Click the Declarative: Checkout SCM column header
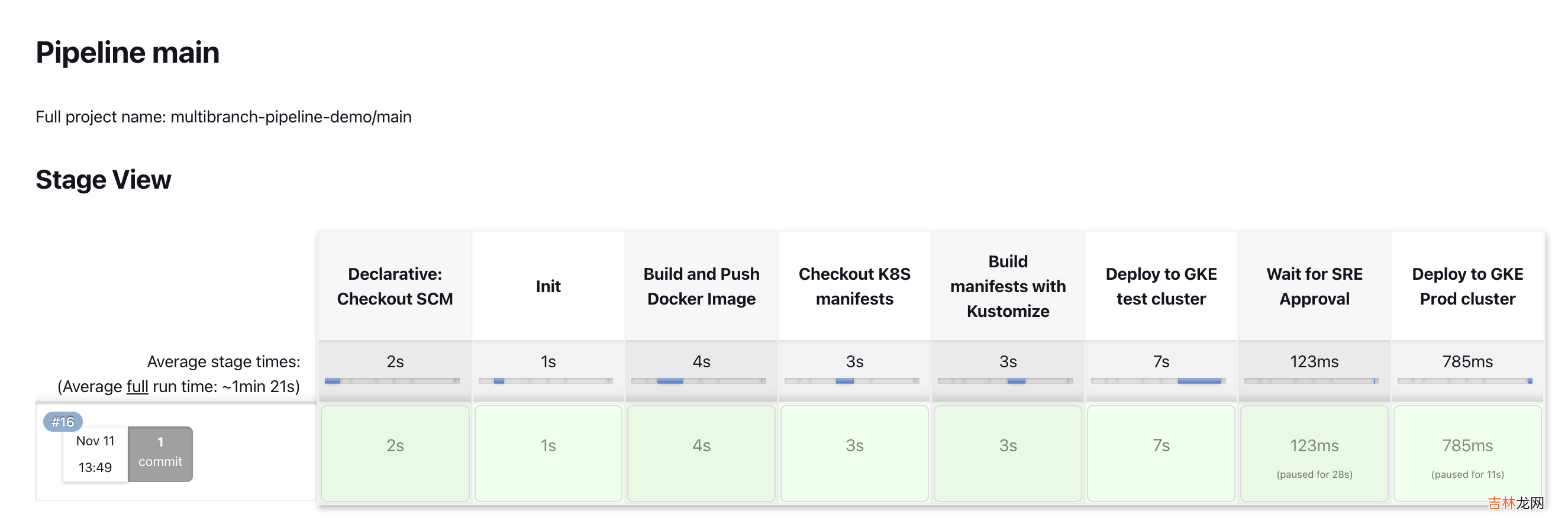 (x=395, y=286)
